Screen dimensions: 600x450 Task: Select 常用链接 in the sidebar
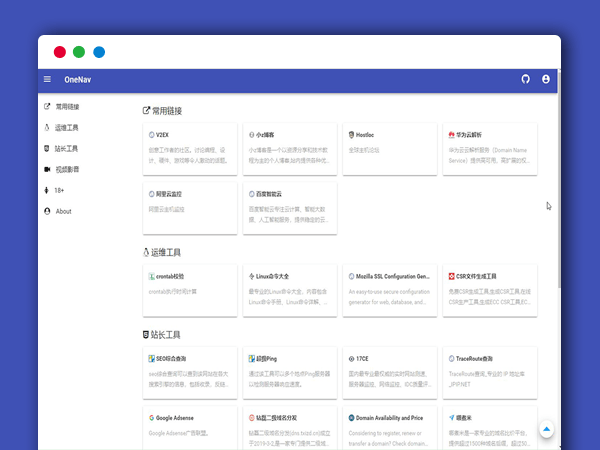[67, 106]
